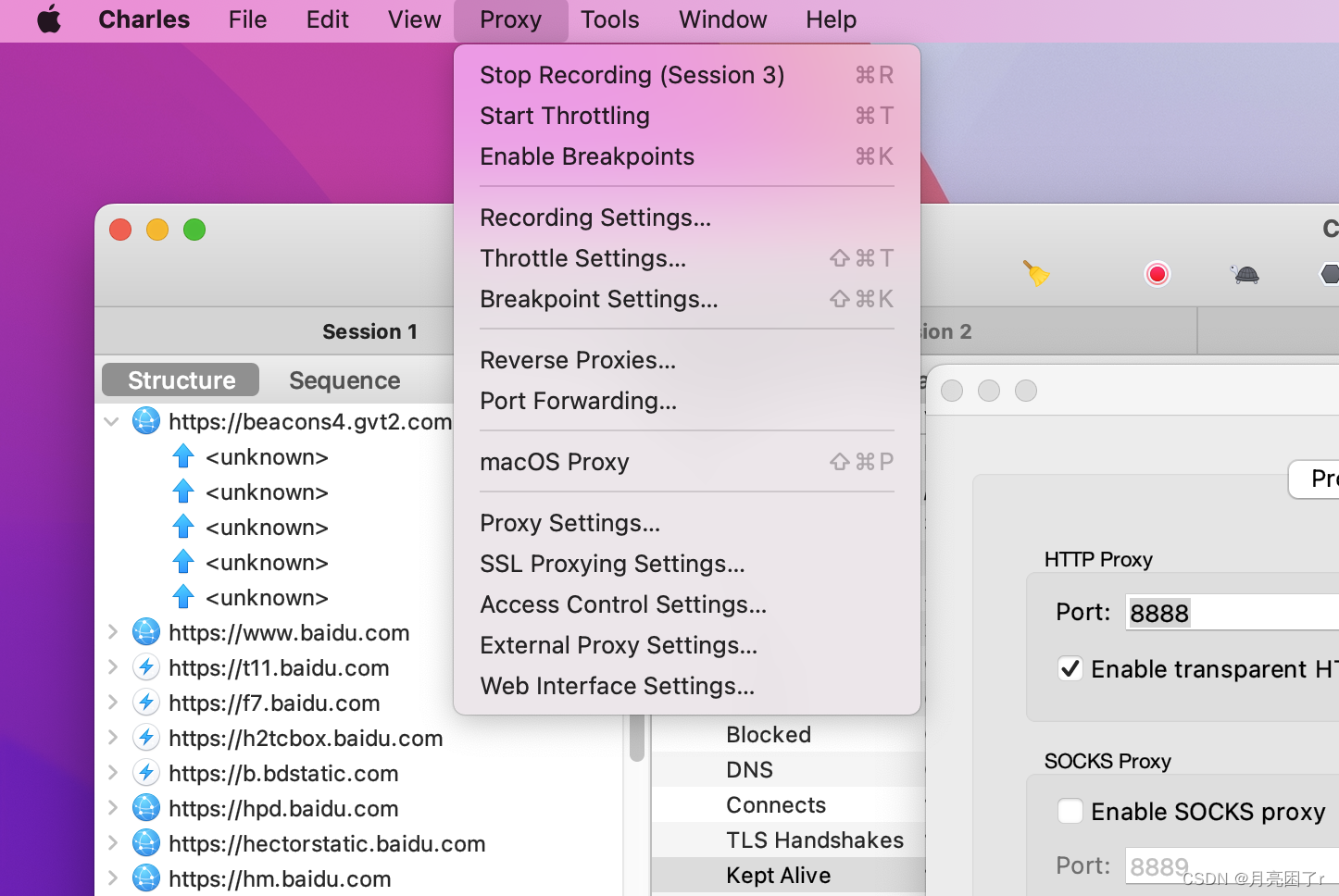This screenshot has height=896, width=1339.
Task: Select Reverse Proxies menu item
Action: point(687,360)
